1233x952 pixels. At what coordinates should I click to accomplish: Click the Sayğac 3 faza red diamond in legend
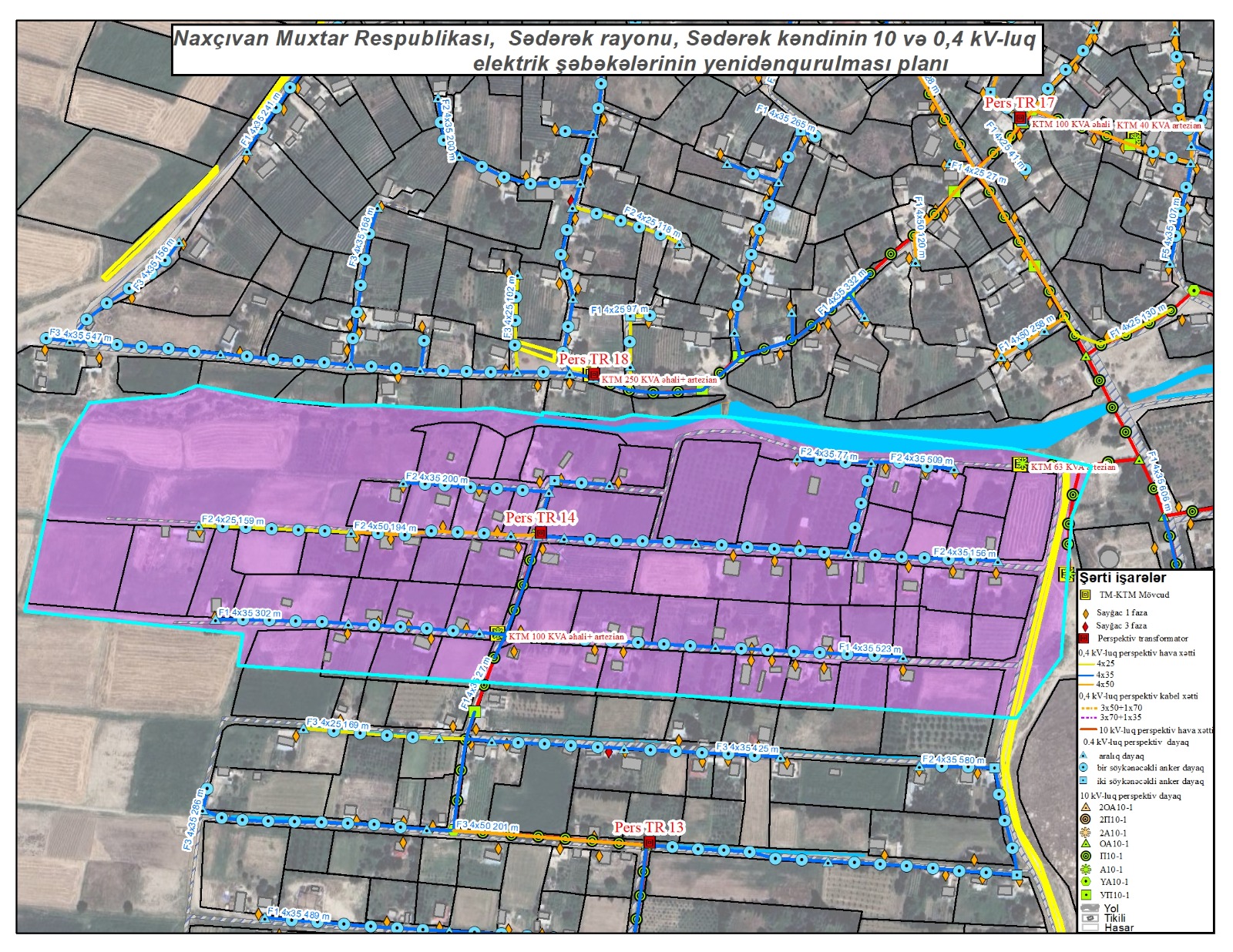1086,625
